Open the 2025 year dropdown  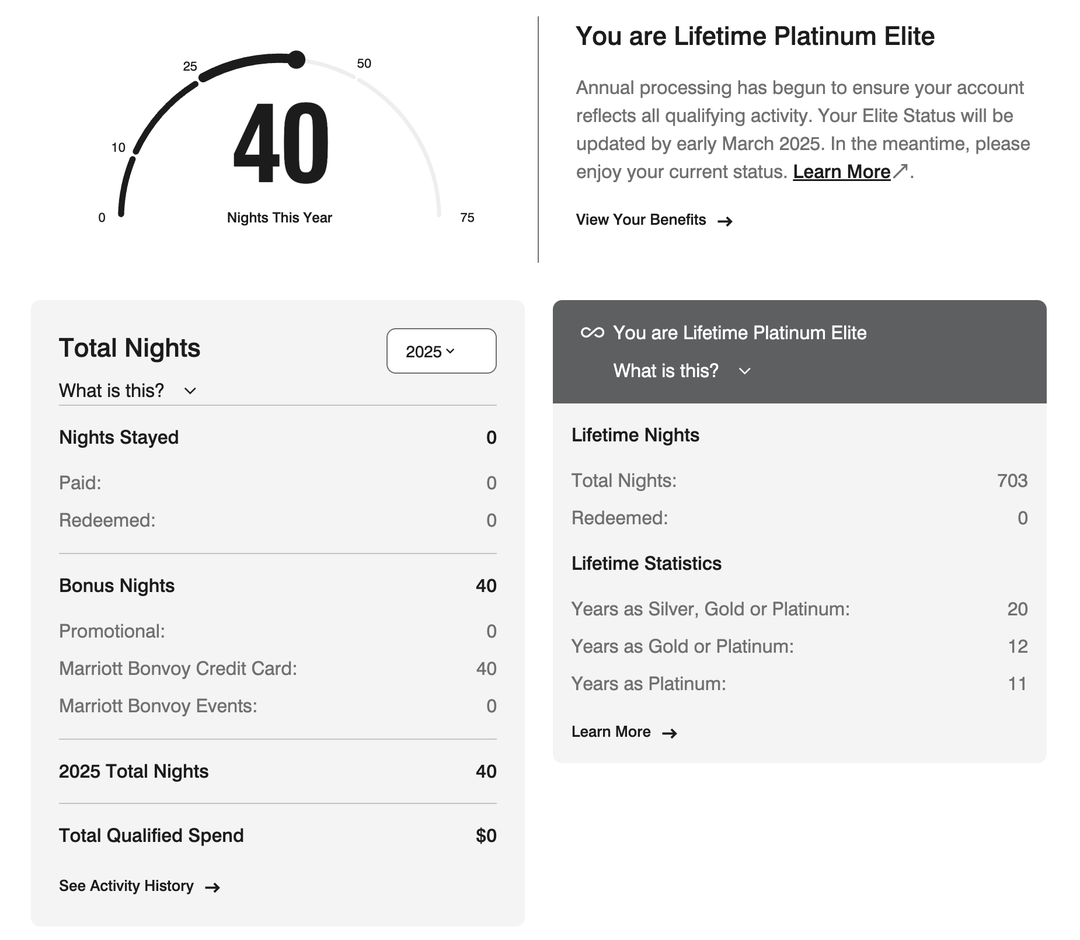coord(441,350)
